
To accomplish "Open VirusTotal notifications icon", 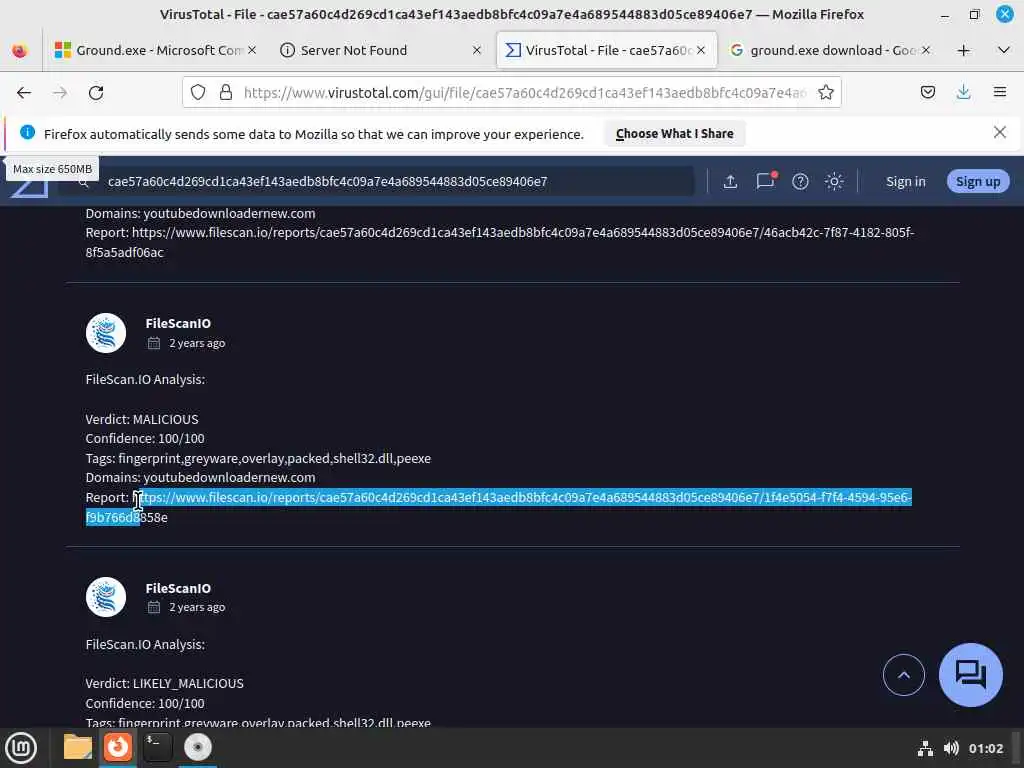I will (765, 181).
